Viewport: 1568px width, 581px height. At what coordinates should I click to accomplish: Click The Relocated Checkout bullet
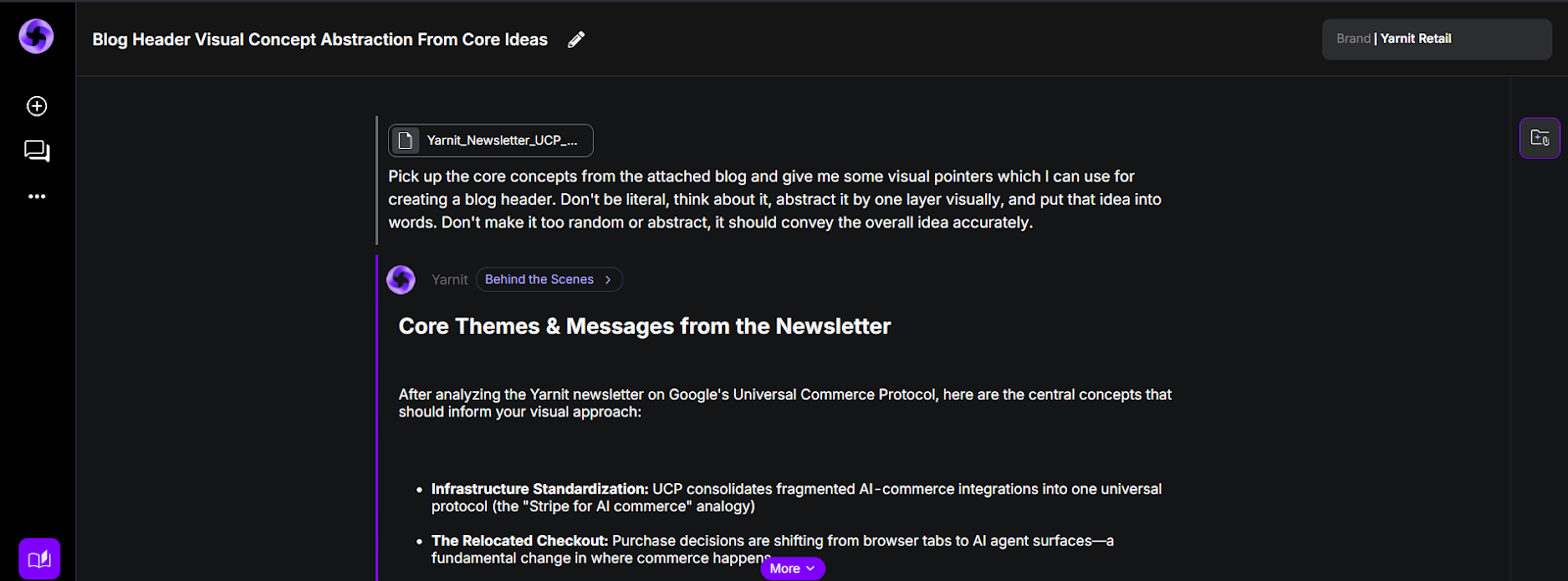tap(772, 549)
